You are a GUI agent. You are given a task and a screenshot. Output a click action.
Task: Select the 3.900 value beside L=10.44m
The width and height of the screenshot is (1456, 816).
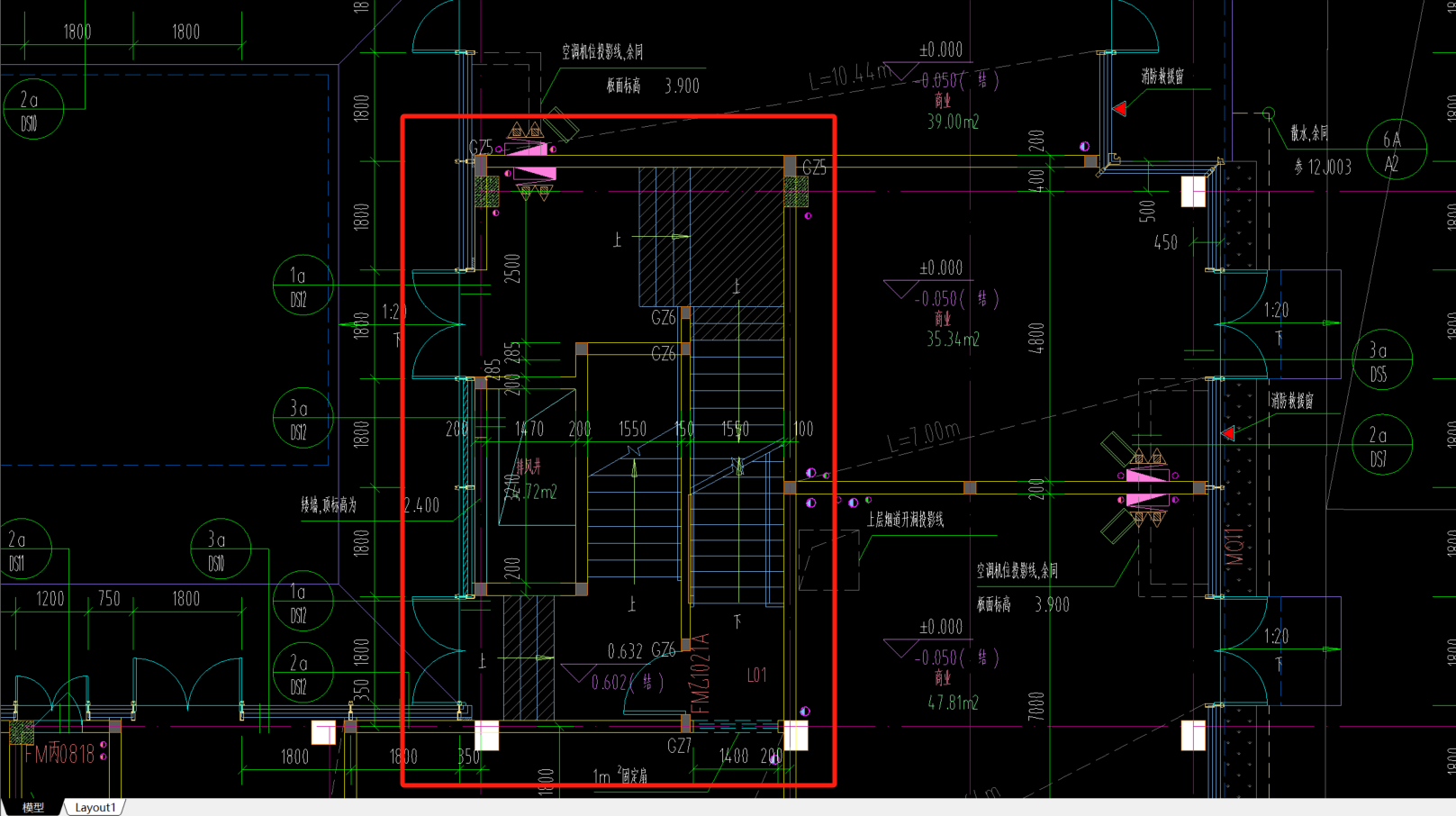point(682,86)
